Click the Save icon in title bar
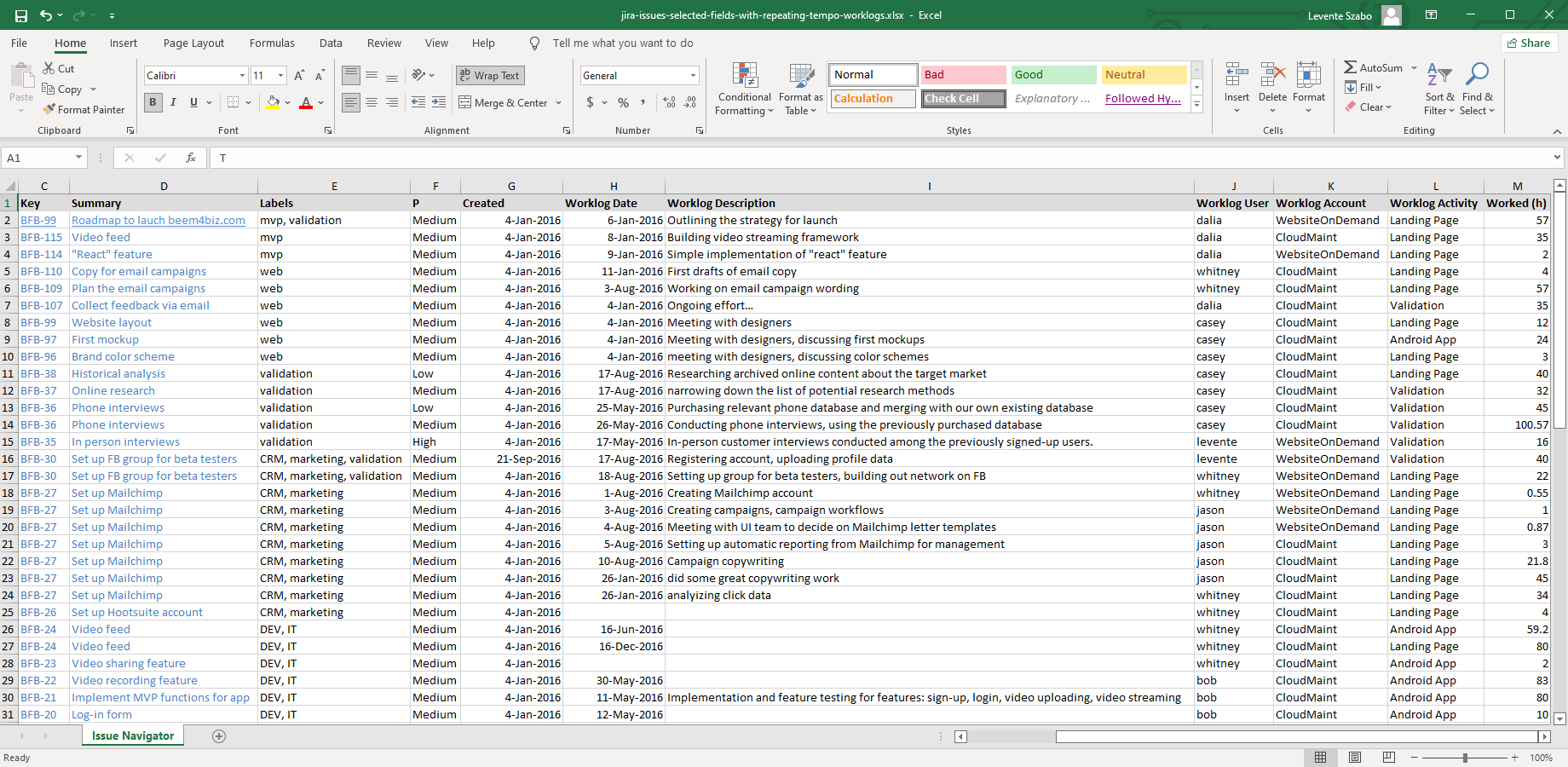 point(21,15)
